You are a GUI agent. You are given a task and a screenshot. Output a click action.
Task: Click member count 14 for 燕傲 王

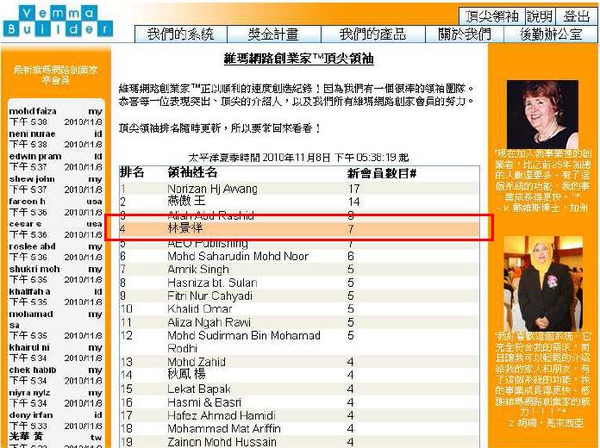coord(354,202)
